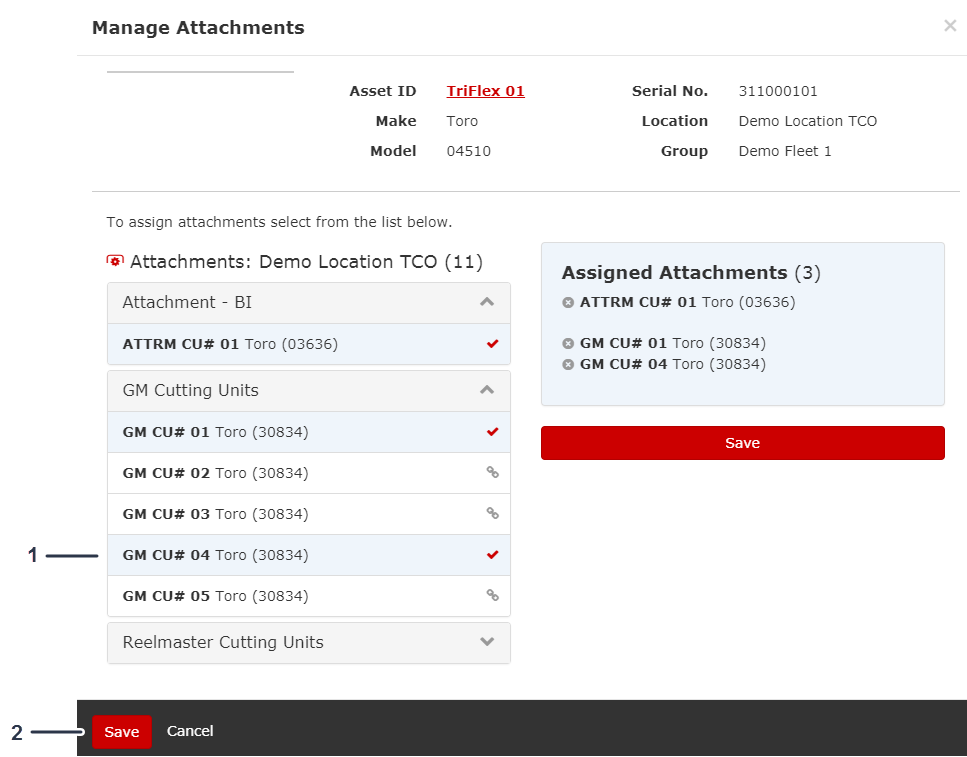Uncheck the ATTRM CU# 01 red checkmark
The image size is (967, 757).
(491, 344)
